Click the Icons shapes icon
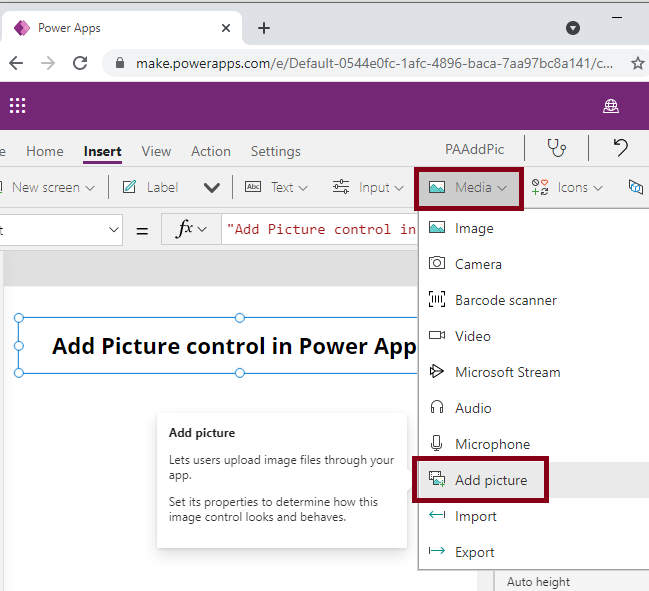This screenshot has width=649, height=591. pyautogui.click(x=540, y=187)
